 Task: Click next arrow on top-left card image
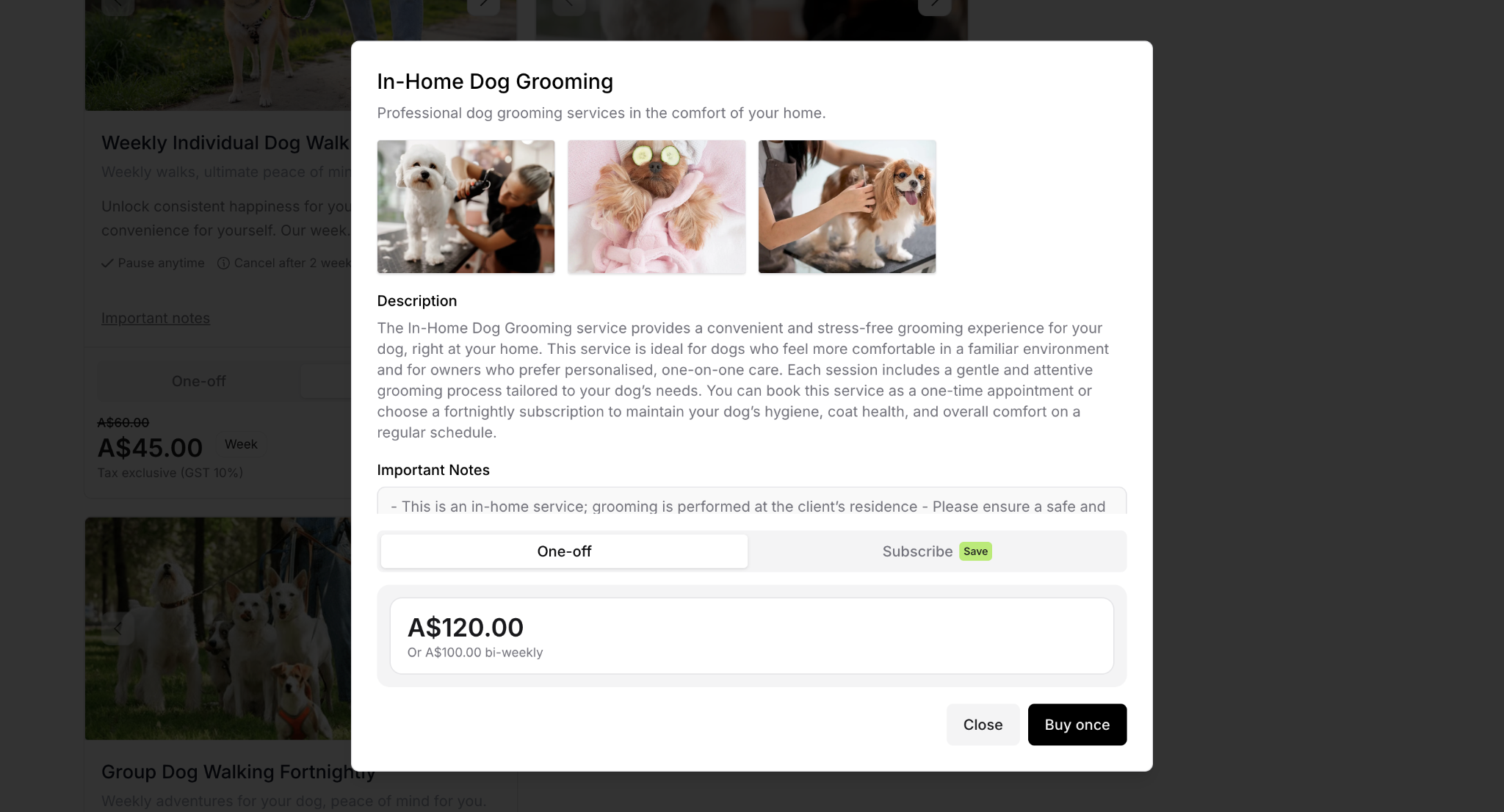(x=483, y=4)
